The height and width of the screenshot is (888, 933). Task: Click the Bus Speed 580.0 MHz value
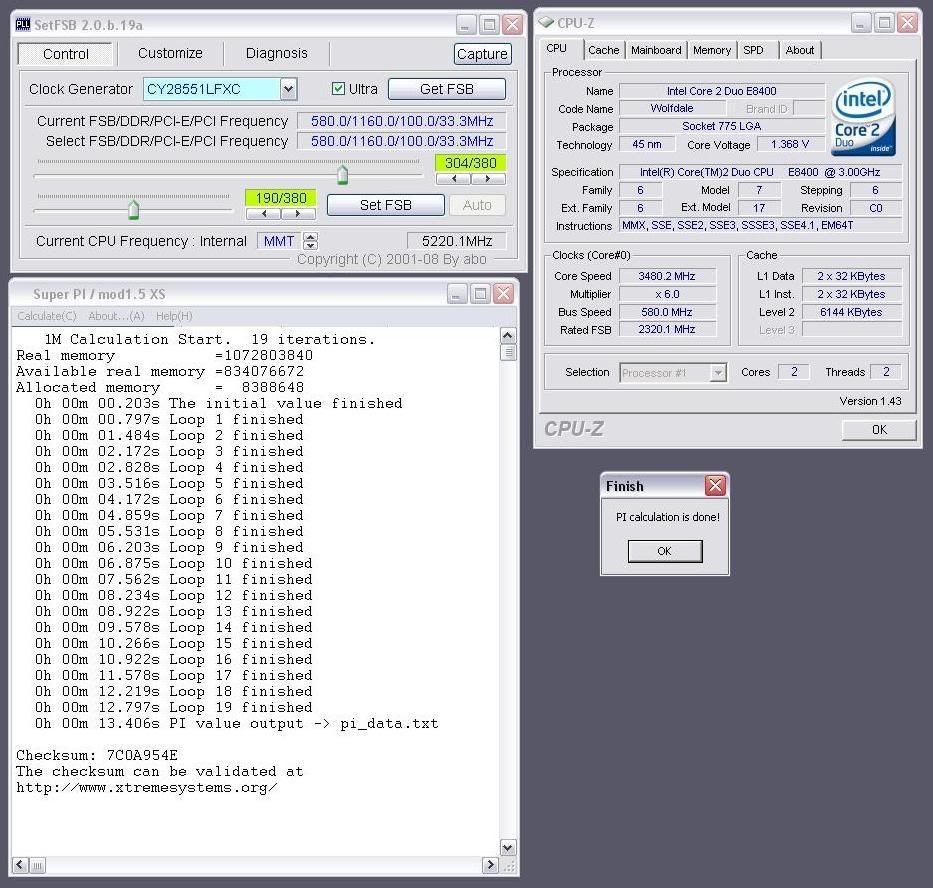667,312
